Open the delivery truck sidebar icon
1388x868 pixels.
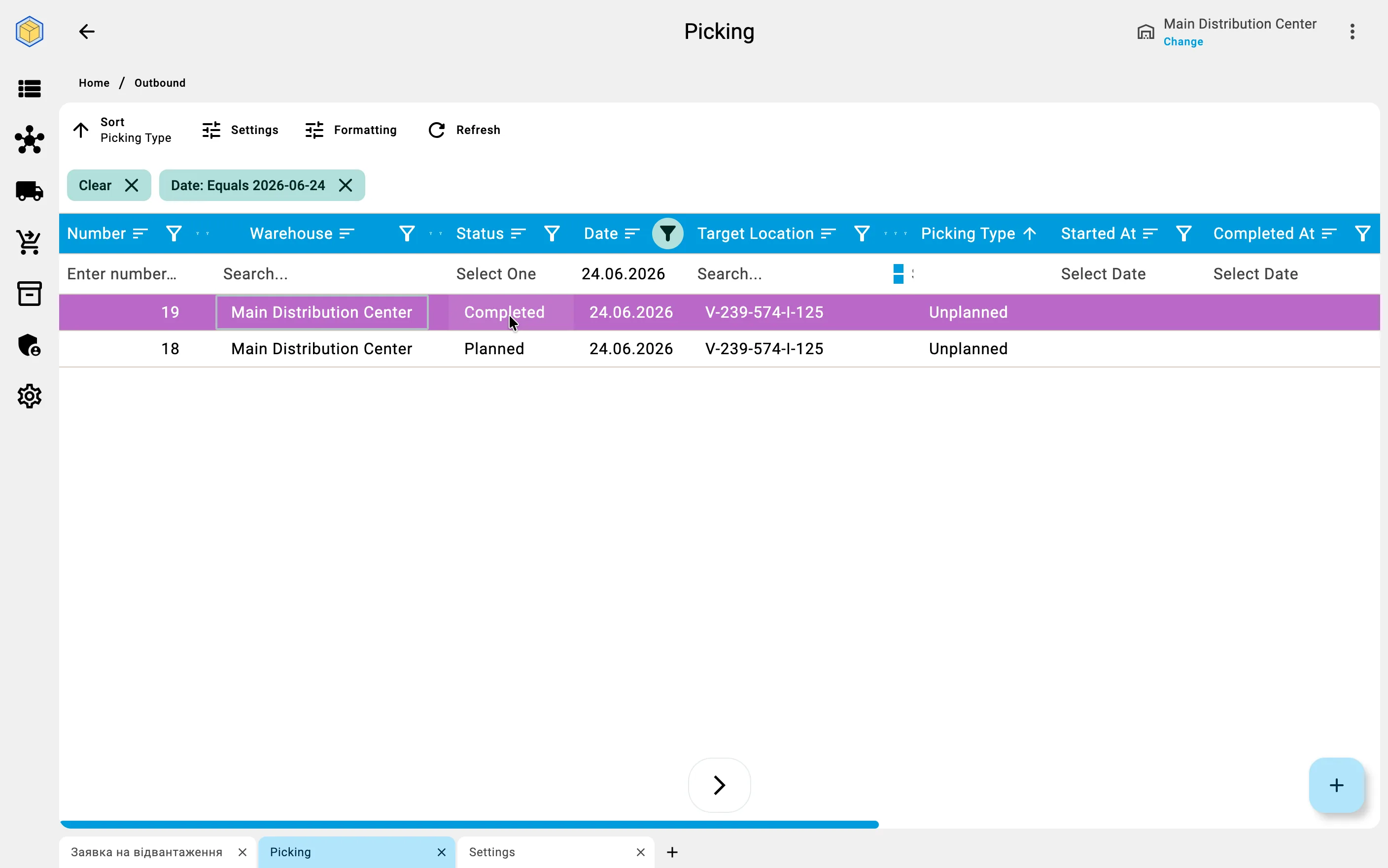tap(29, 191)
